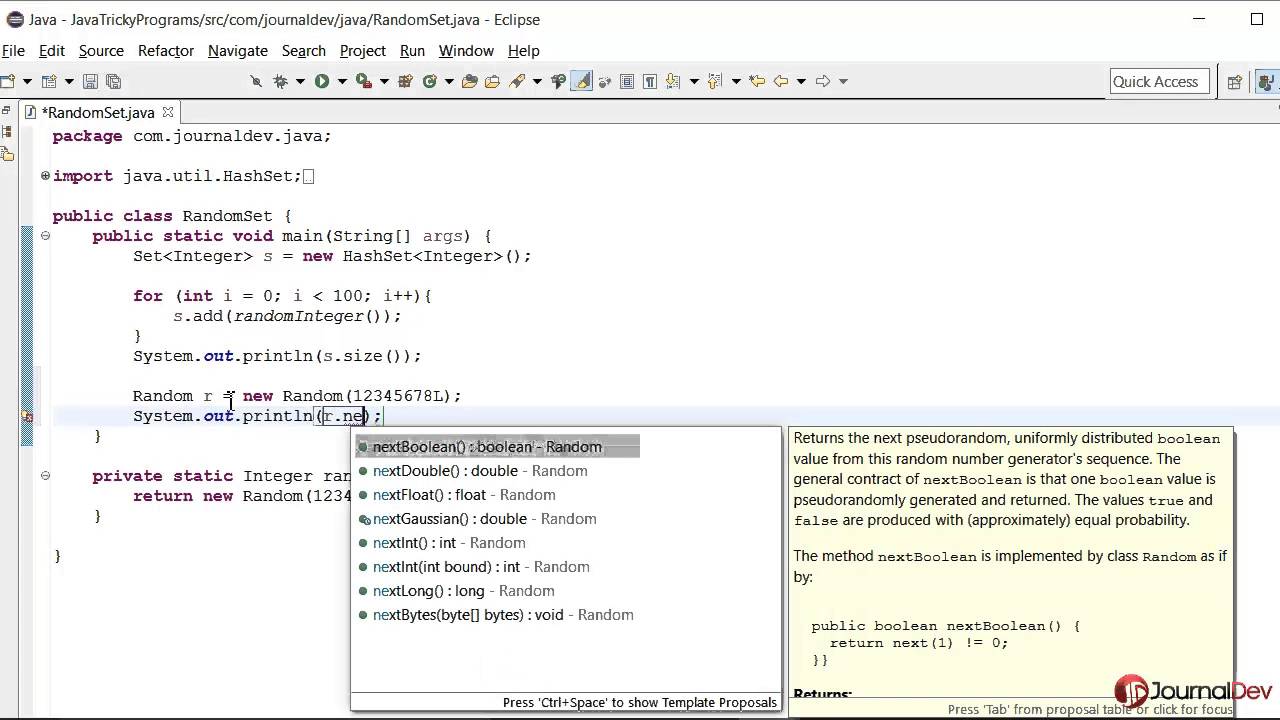The image size is (1280, 720).
Task: Select nextInt() : int proposal
Action: [441, 543]
